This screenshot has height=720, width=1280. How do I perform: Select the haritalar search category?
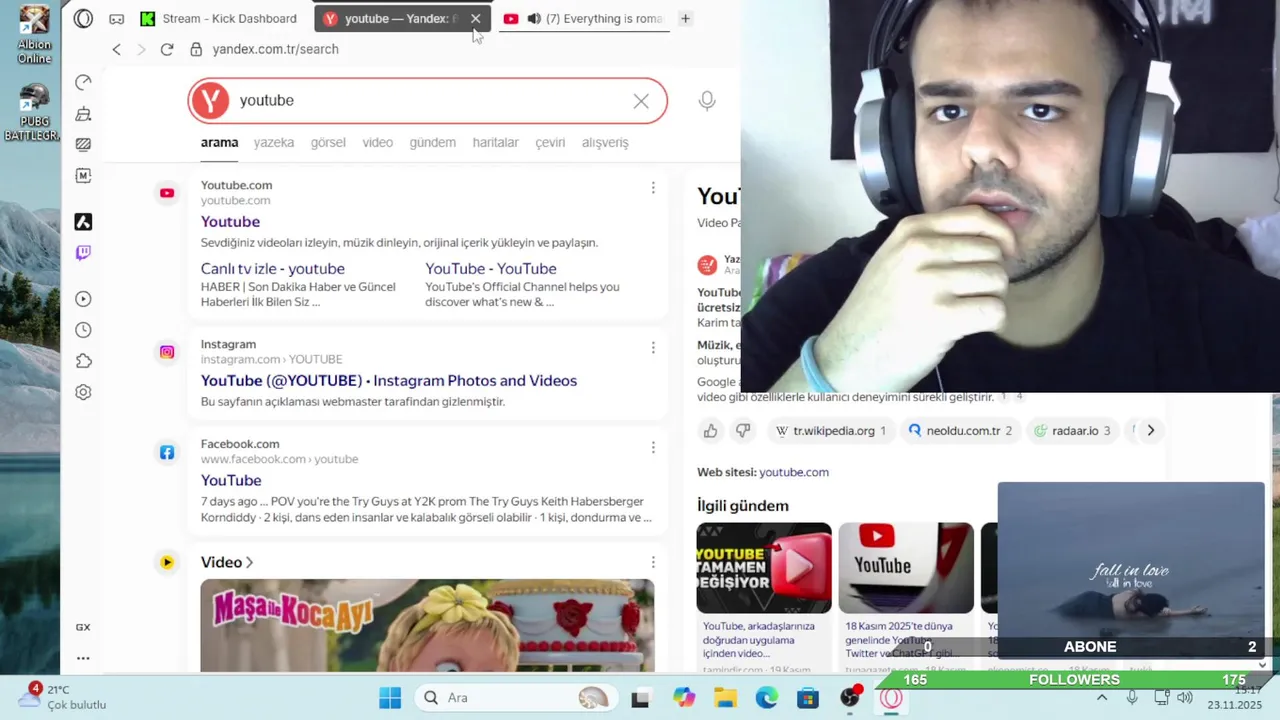495,142
